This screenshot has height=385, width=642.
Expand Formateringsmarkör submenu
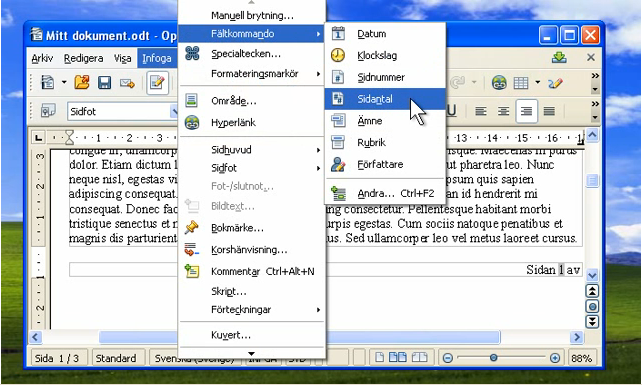(x=252, y=74)
